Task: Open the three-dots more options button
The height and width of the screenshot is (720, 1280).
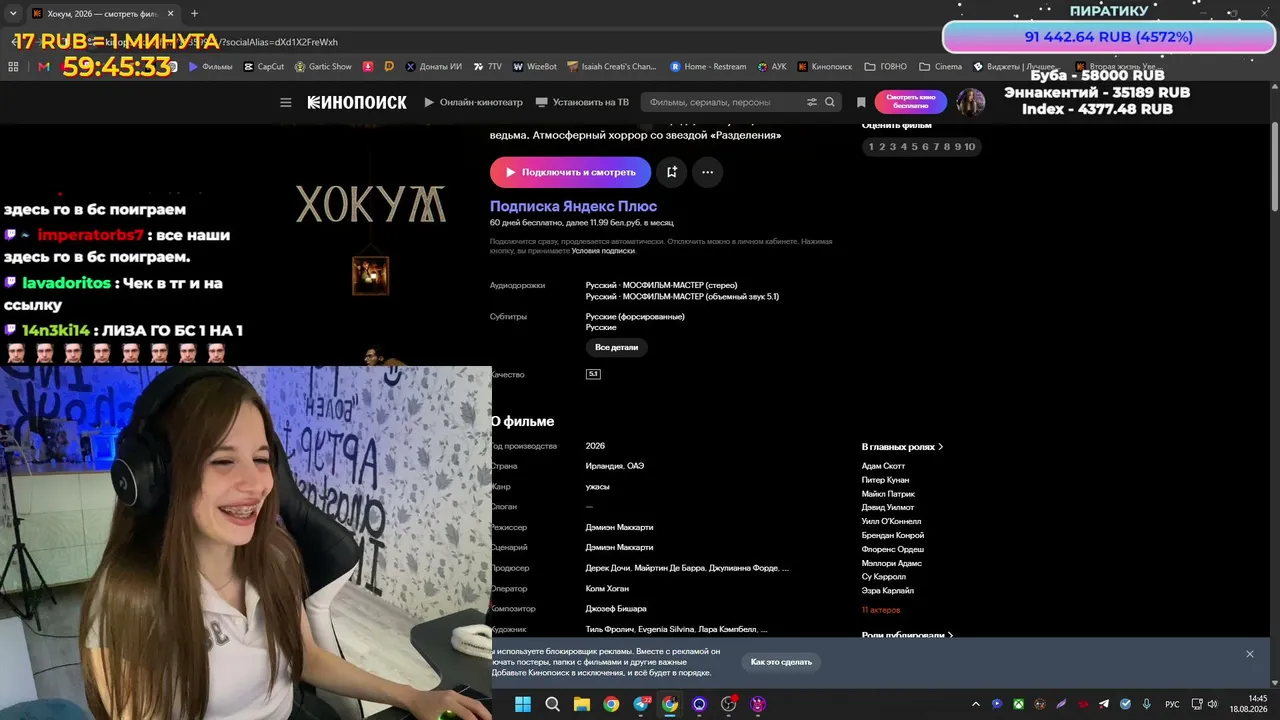Action: 707,172
